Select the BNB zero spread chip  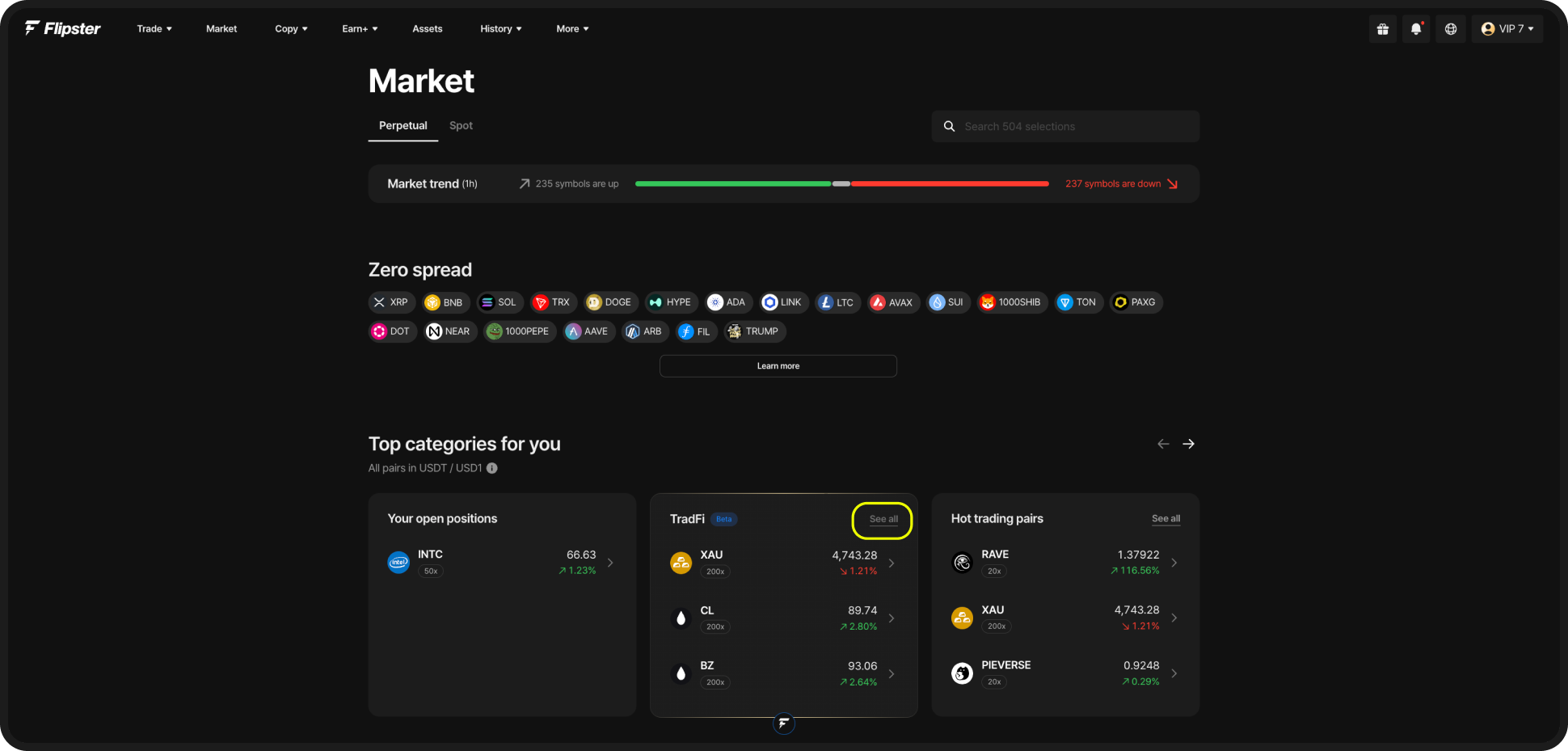coord(445,302)
